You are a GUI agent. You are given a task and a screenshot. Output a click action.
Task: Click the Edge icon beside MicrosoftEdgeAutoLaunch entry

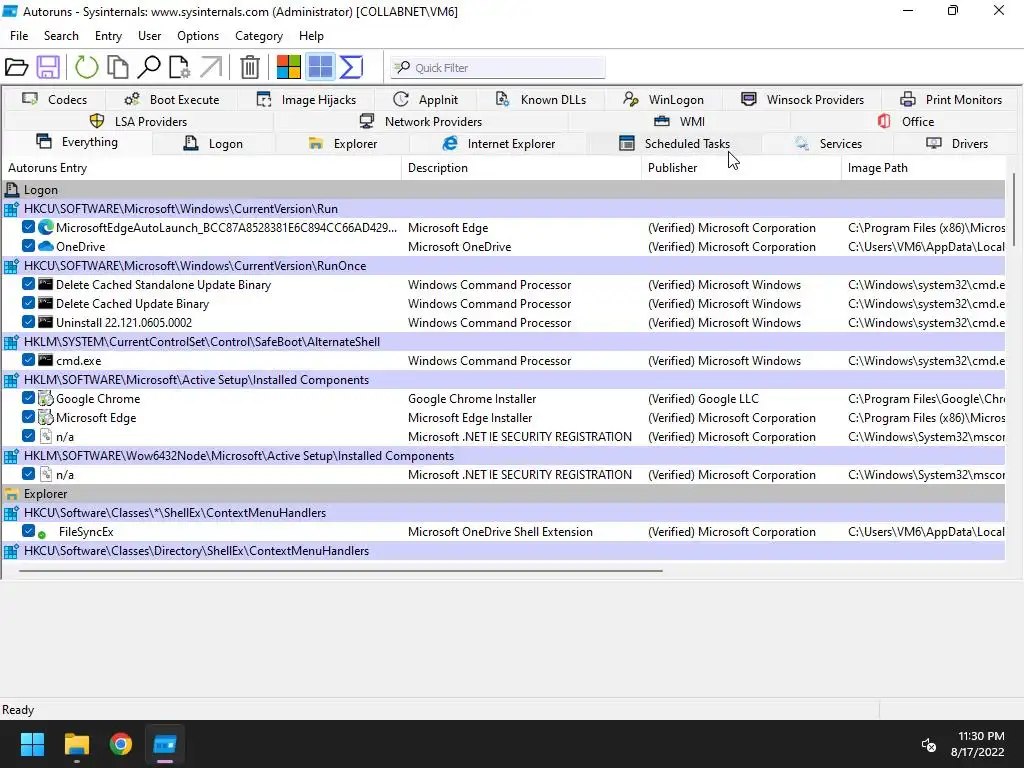tap(46, 227)
